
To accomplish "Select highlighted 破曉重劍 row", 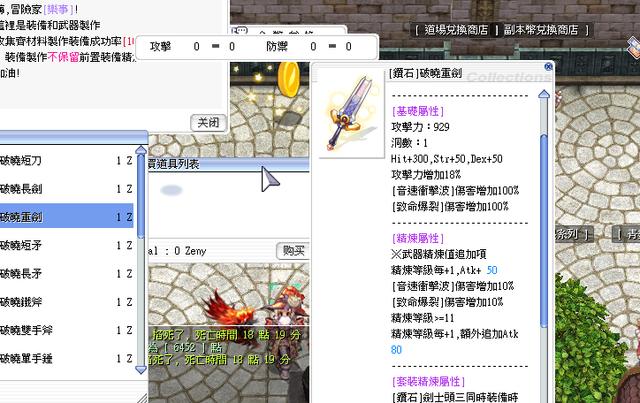I will coord(67,217).
